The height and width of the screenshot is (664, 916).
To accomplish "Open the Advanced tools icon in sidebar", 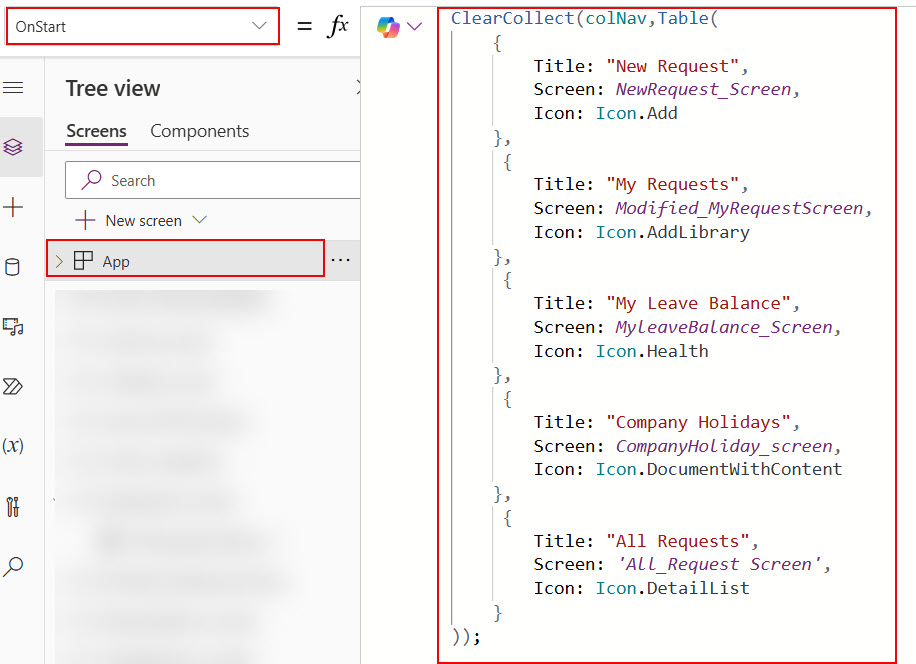I will 13,506.
